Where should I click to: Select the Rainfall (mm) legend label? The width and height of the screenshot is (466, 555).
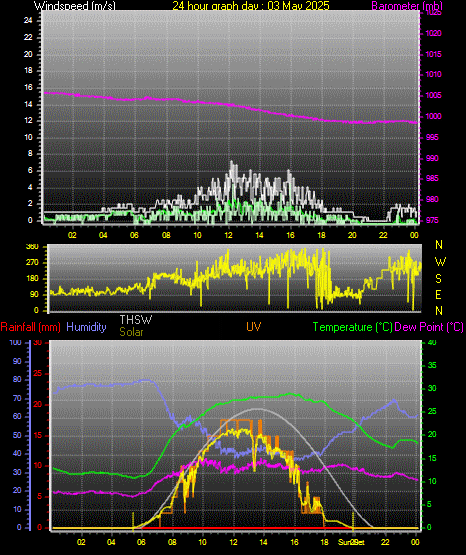tap(30, 327)
